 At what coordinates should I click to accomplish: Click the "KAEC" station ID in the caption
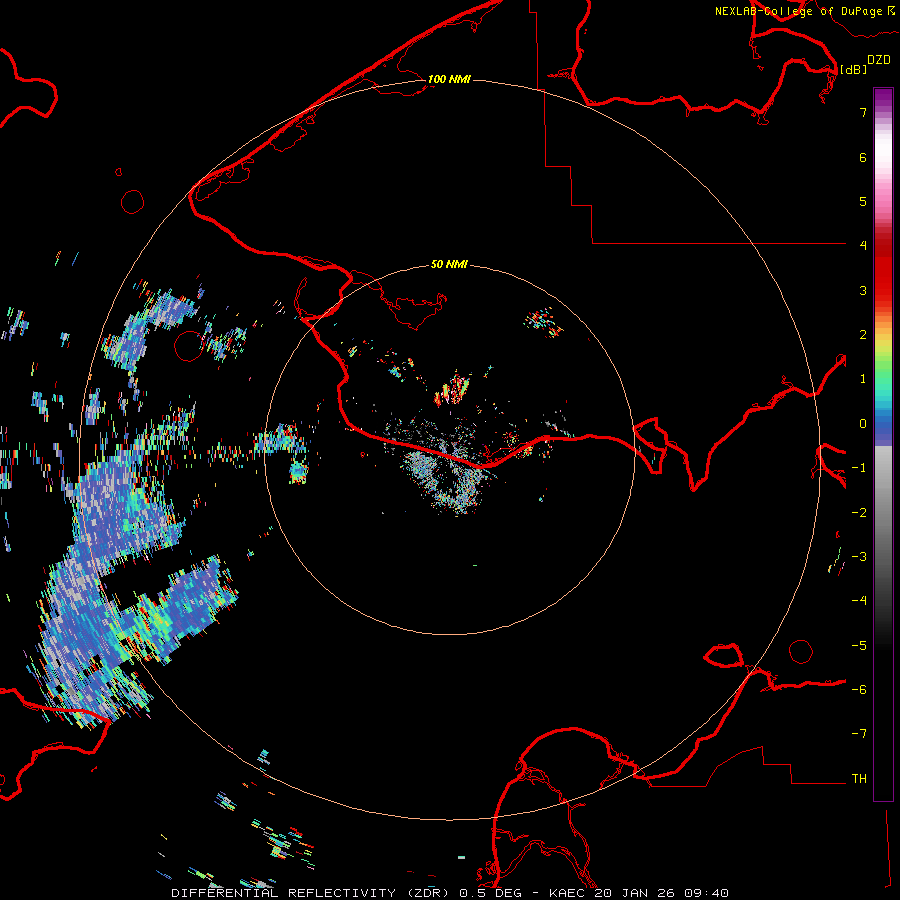[569, 893]
